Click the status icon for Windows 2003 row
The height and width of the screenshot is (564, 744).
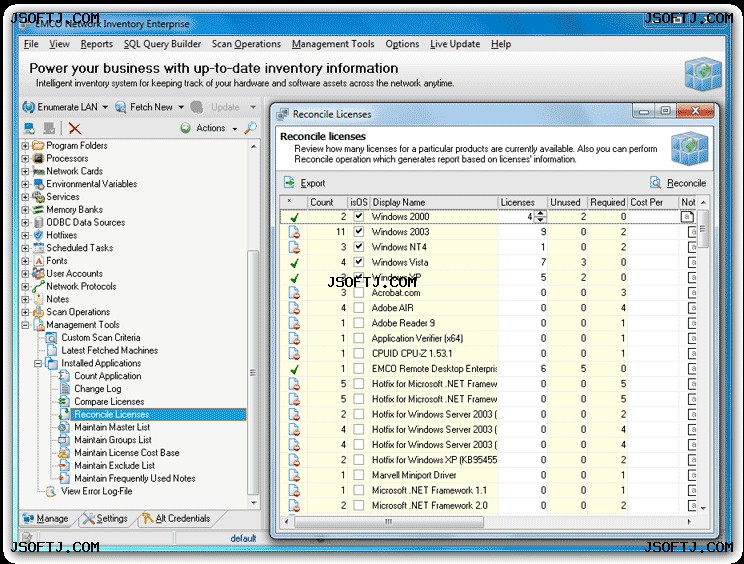(x=295, y=232)
